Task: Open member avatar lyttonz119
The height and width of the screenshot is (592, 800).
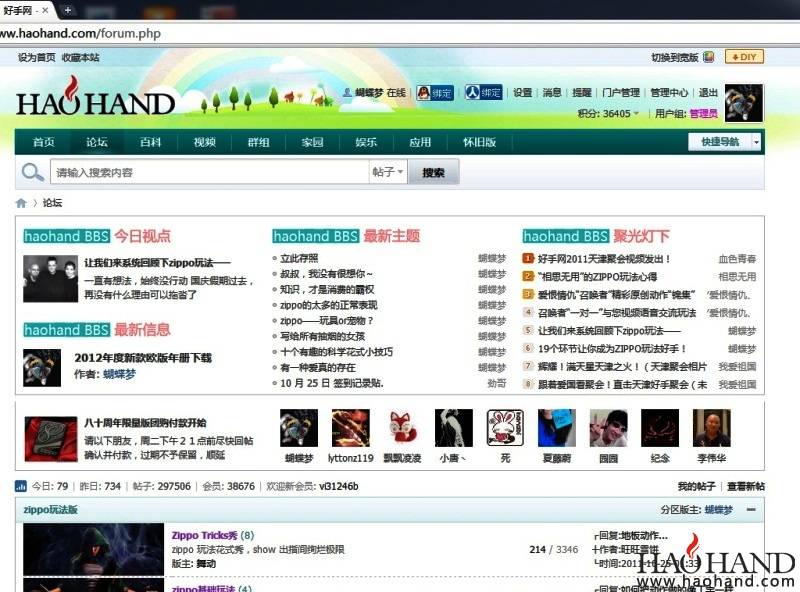Action: click(351, 428)
